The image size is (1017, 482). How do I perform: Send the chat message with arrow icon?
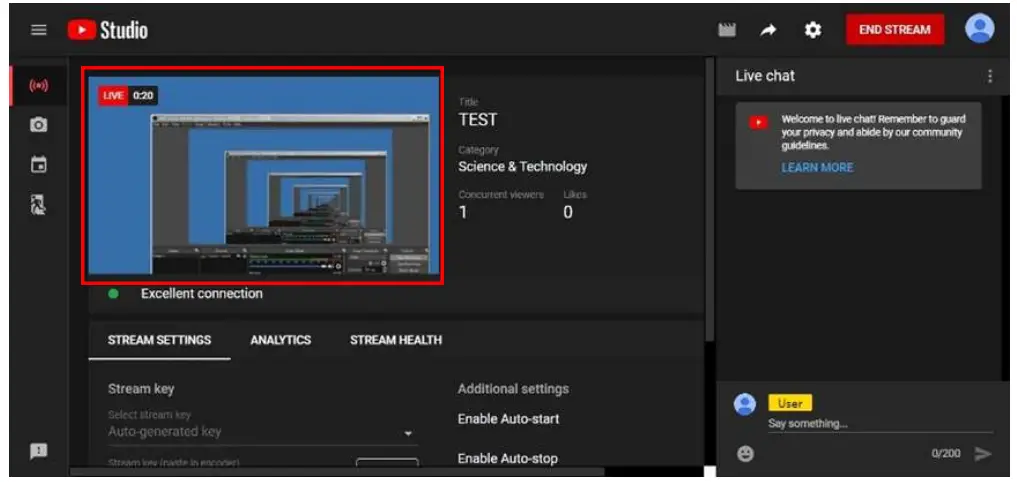tap(983, 453)
